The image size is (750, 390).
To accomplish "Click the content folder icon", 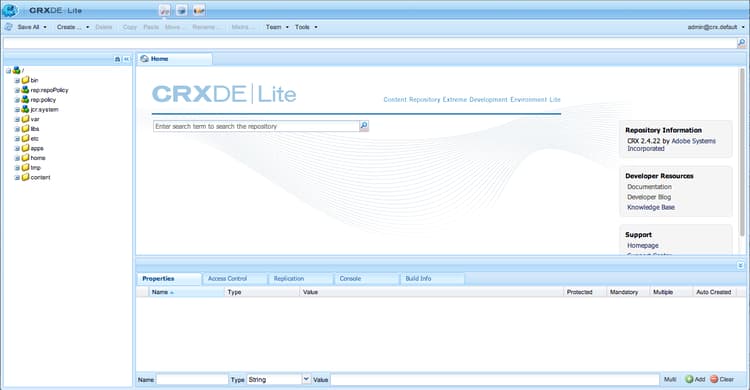I will coord(25,177).
